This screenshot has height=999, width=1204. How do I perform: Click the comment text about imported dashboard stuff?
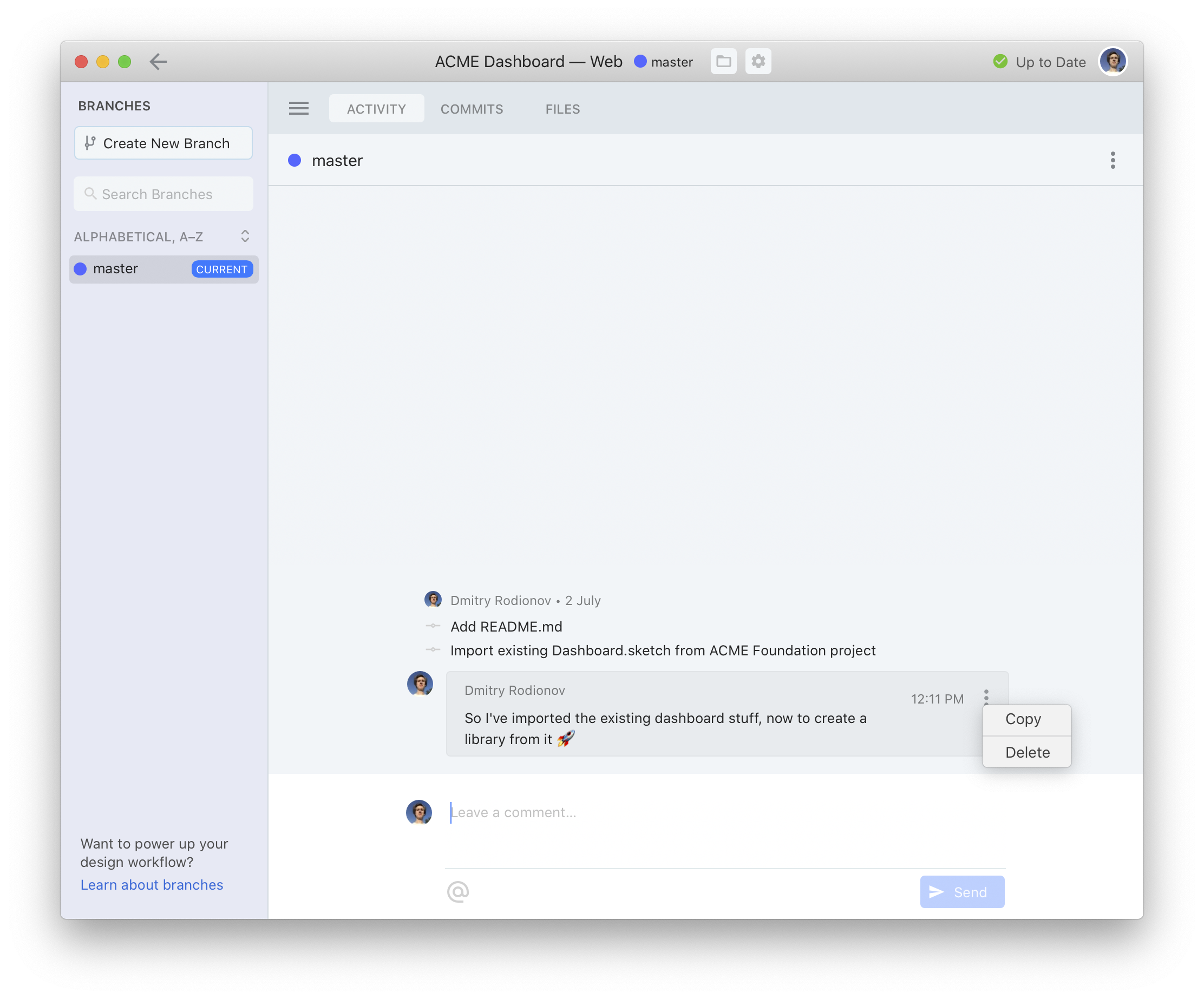pyautogui.click(x=665, y=728)
